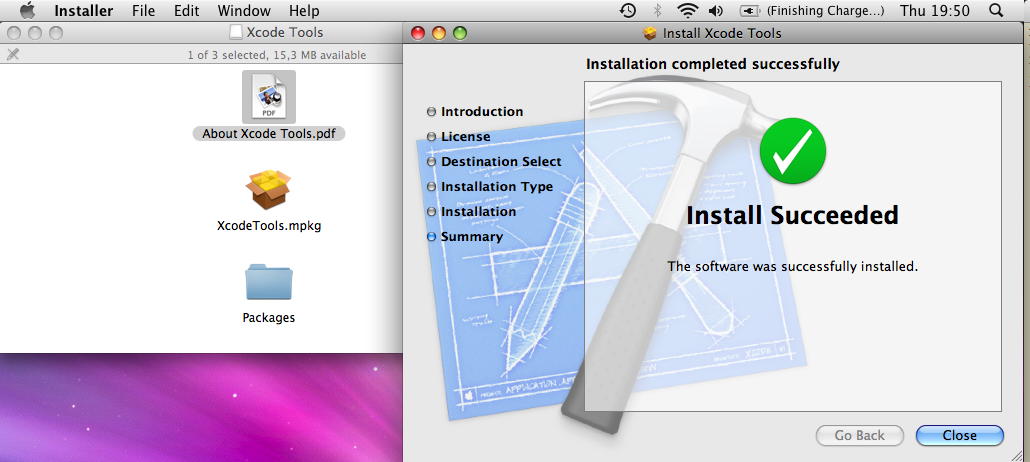Click the Thu 19:50 clock
Viewport: 1030px width, 462px height.
pos(934,11)
